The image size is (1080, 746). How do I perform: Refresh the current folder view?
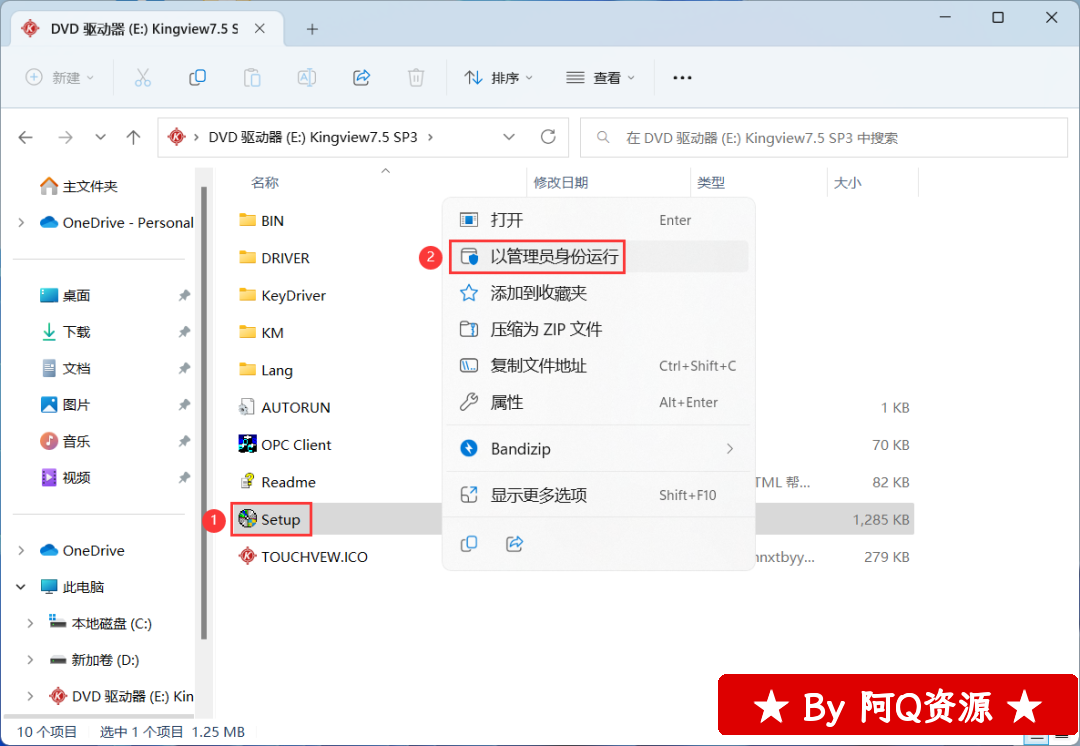[548, 137]
